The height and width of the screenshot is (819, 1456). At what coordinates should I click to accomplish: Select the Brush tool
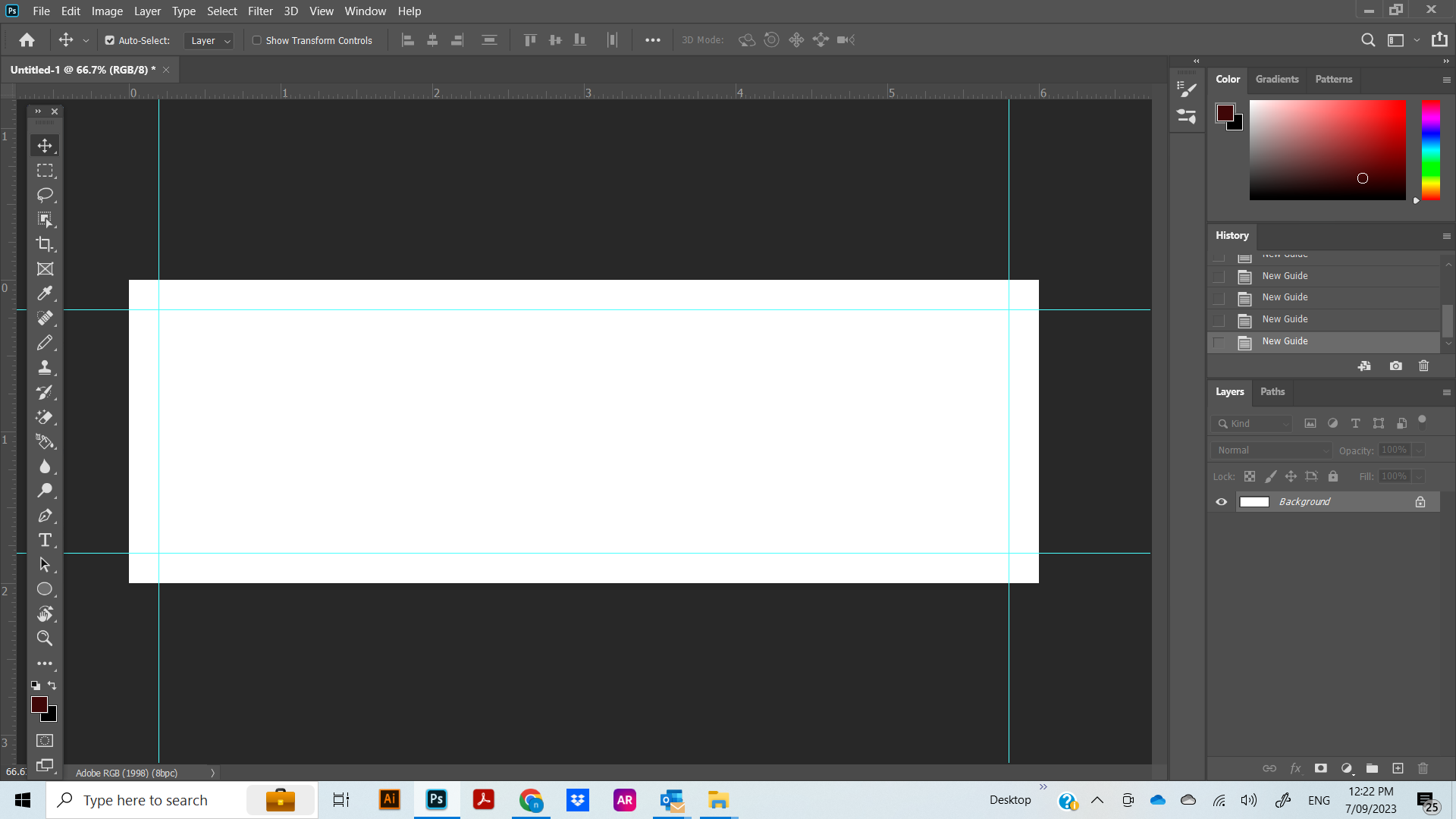[45, 343]
